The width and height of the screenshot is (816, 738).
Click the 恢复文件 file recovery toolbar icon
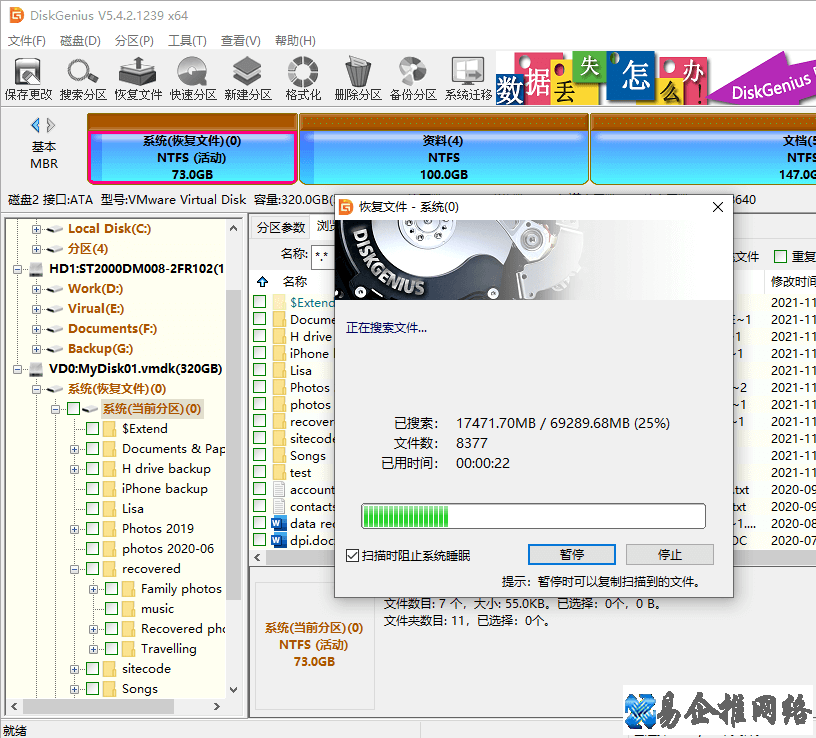(138, 78)
